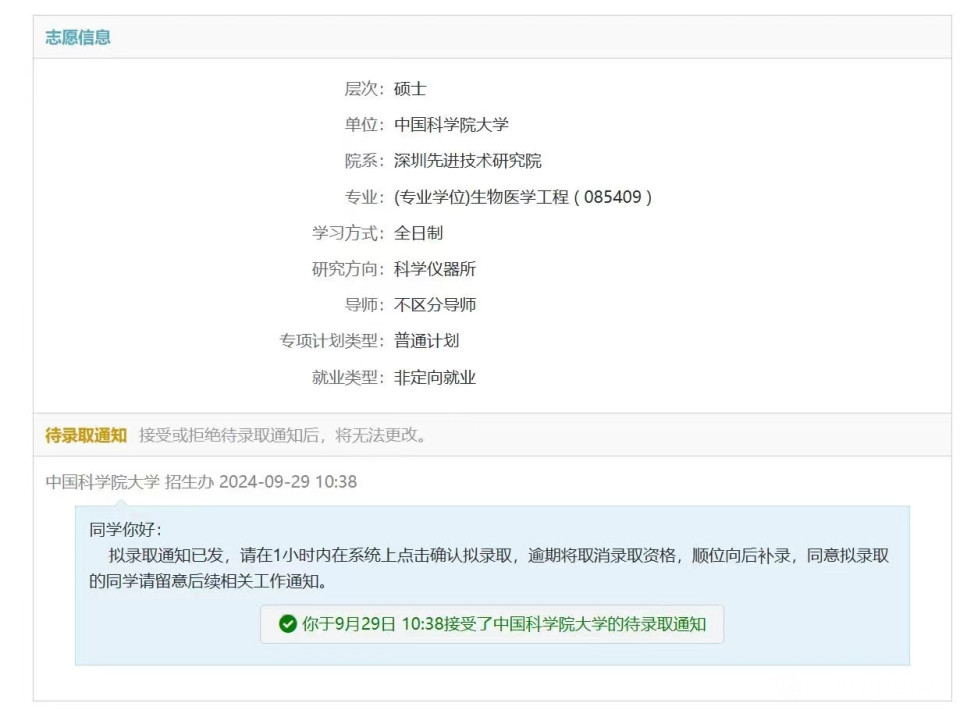Image resolution: width=960 pixels, height=710 pixels.
Task: Click the 专项计划类型 field label
Action: click(x=331, y=341)
